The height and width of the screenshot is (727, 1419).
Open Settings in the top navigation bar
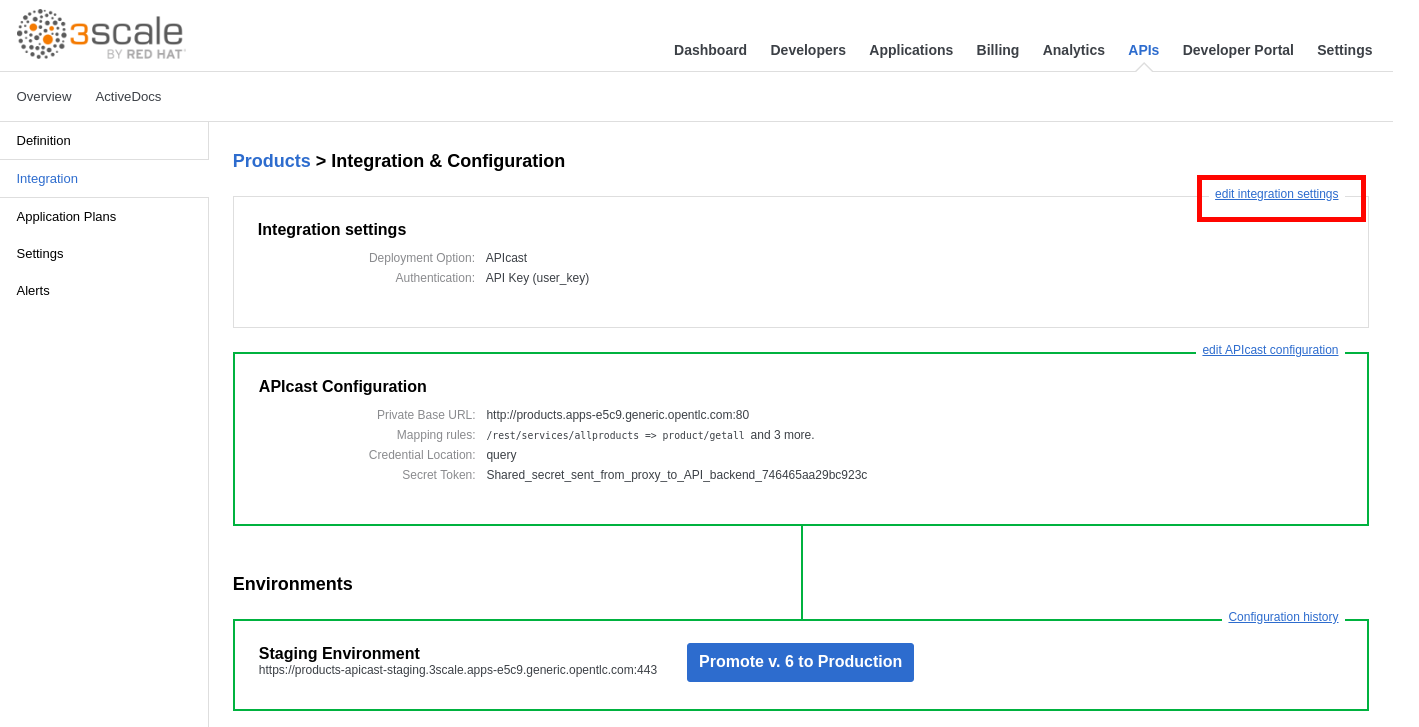pos(1345,50)
